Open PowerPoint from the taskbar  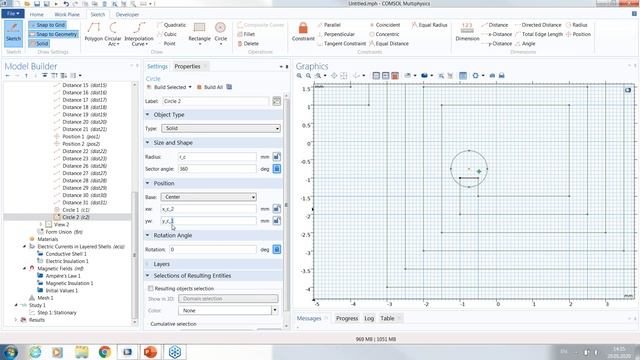[x=151, y=352]
